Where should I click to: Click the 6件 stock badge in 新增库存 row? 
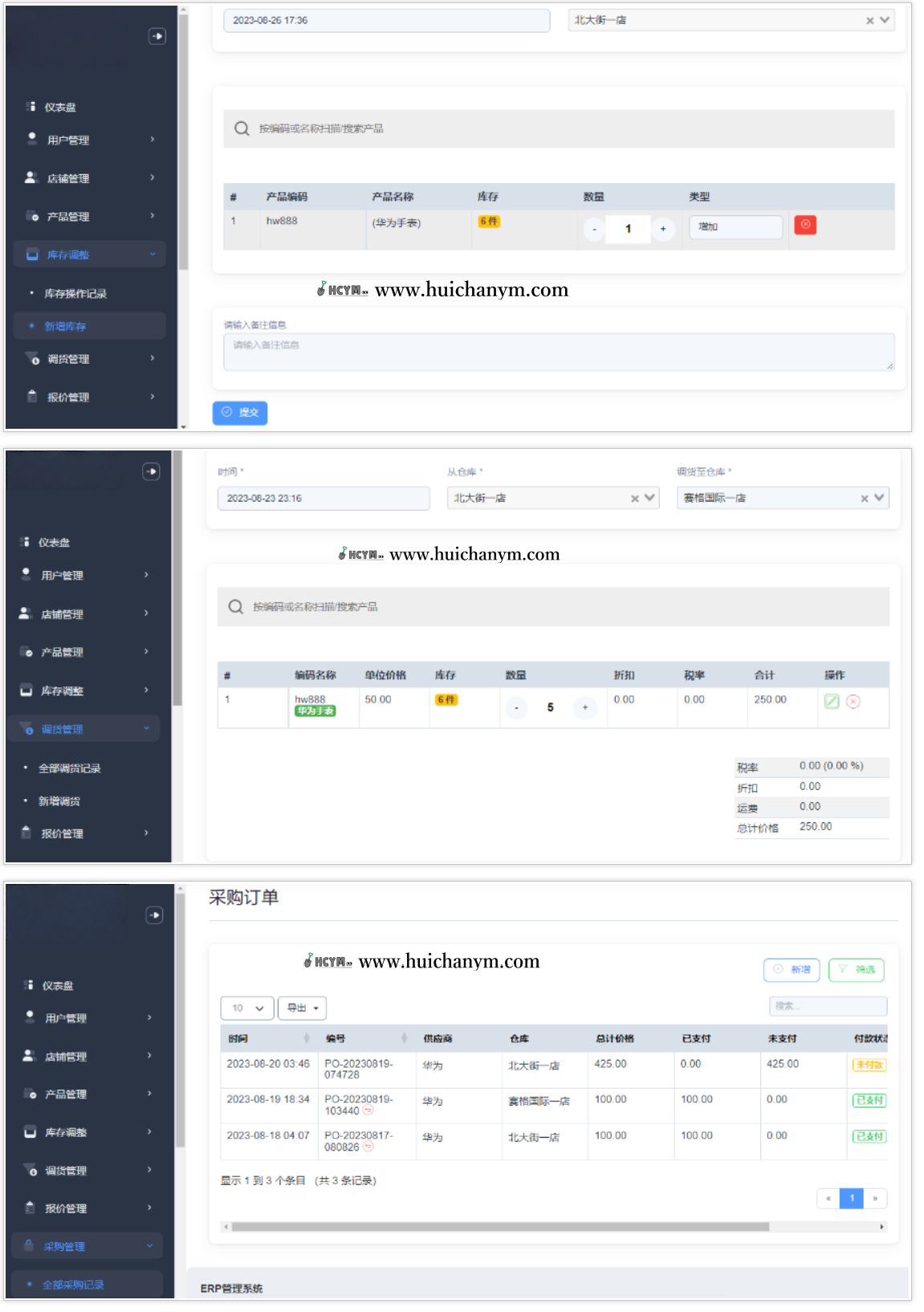pos(489,222)
